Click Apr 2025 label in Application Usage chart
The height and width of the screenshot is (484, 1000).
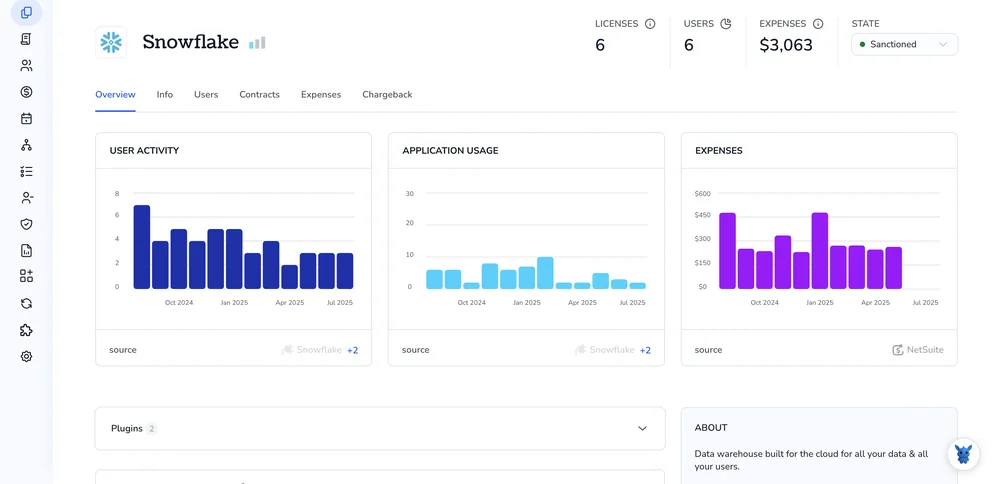coord(584,303)
